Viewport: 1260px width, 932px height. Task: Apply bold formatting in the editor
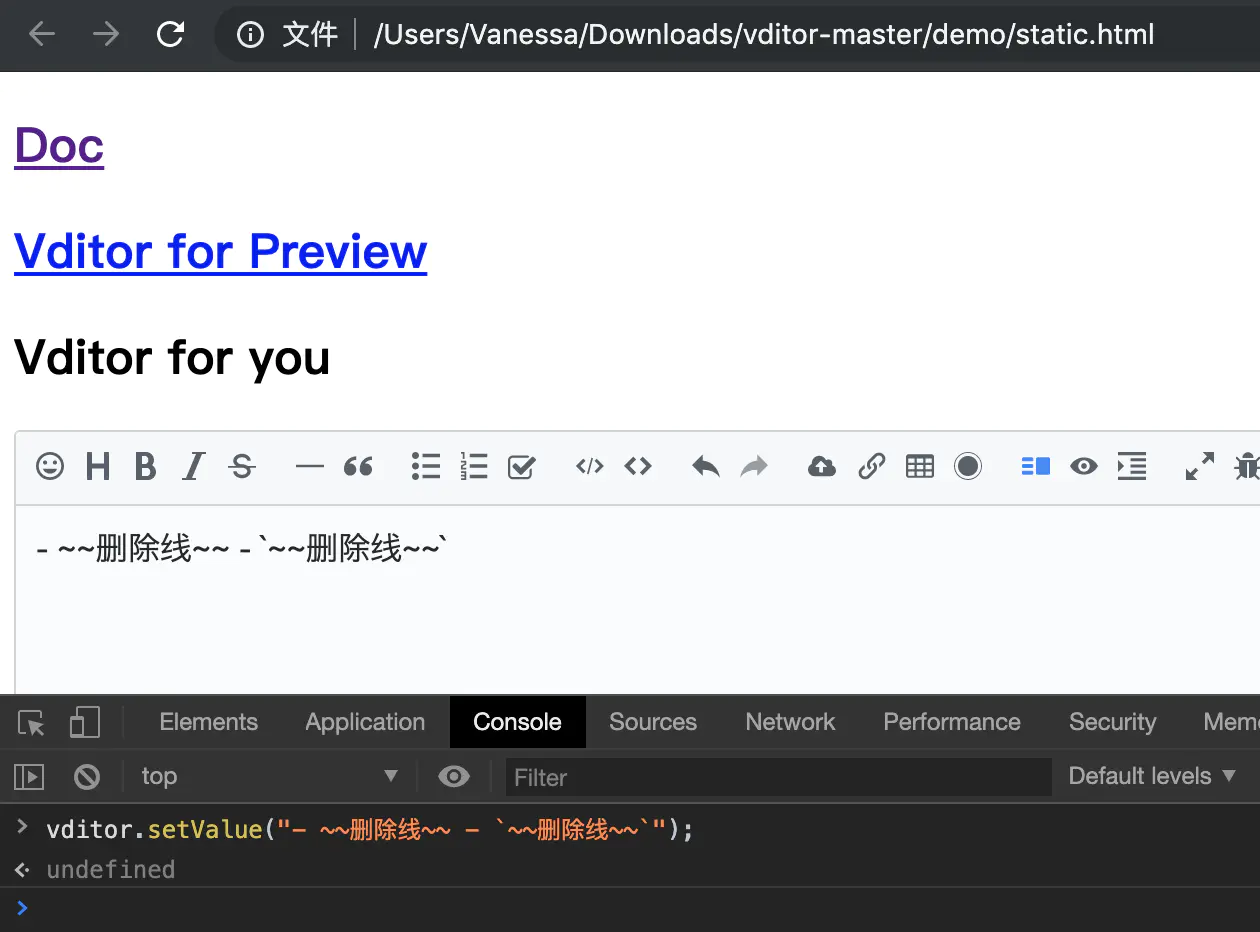[145, 466]
